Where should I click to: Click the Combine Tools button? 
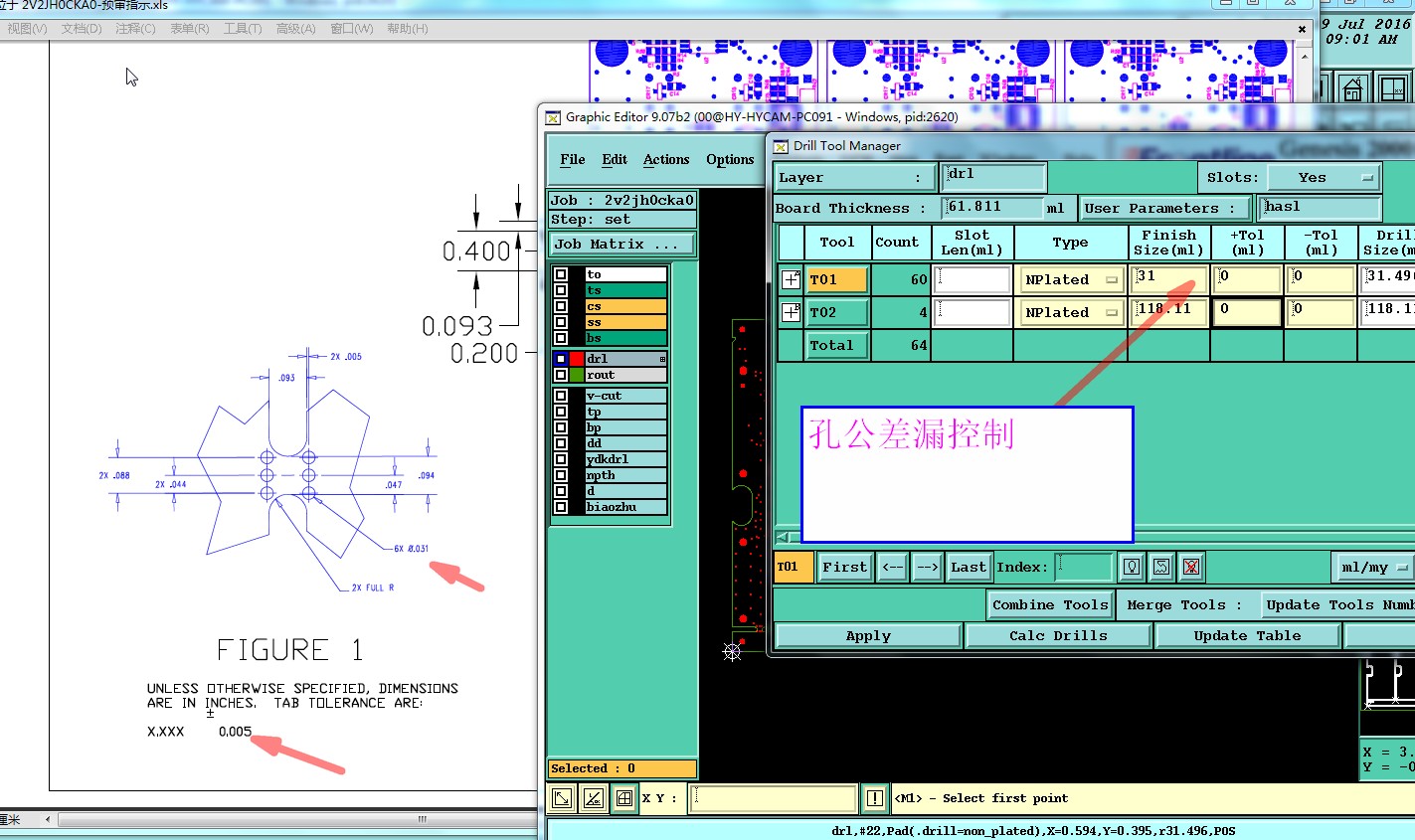[x=1050, y=604]
